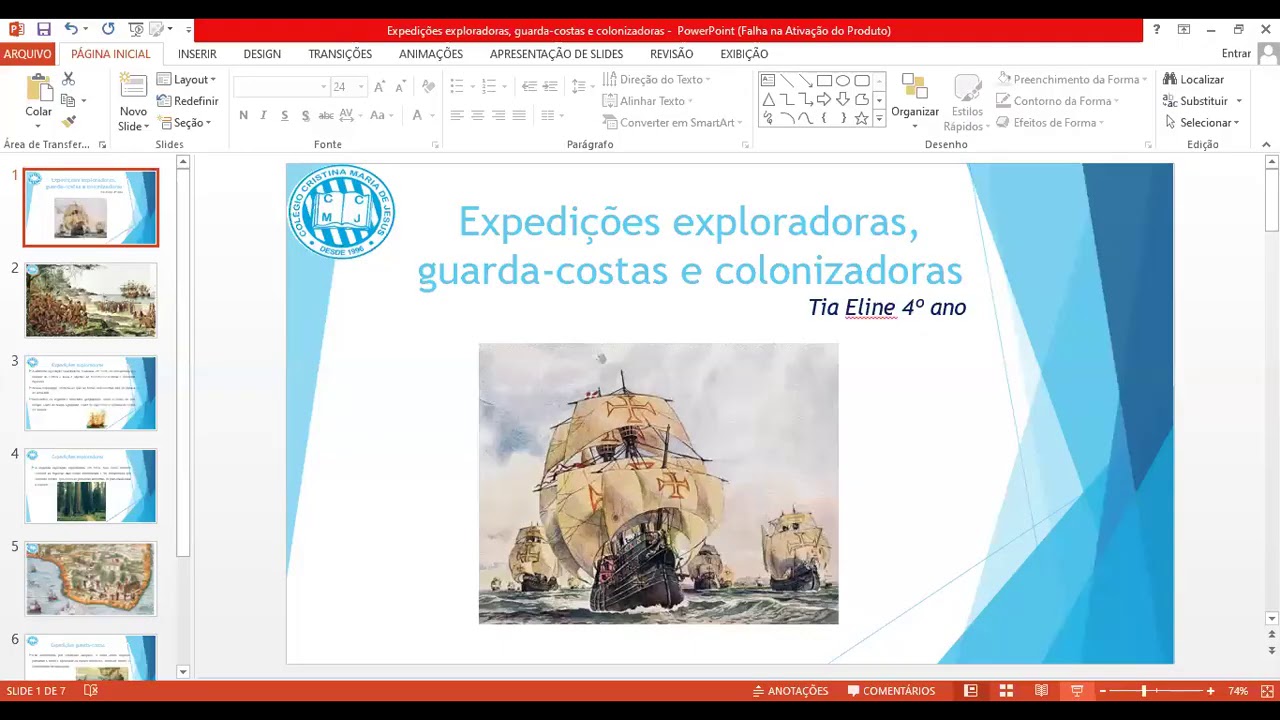Click the Colar paste button
This screenshot has width=1280, height=720.
click(x=39, y=101)
